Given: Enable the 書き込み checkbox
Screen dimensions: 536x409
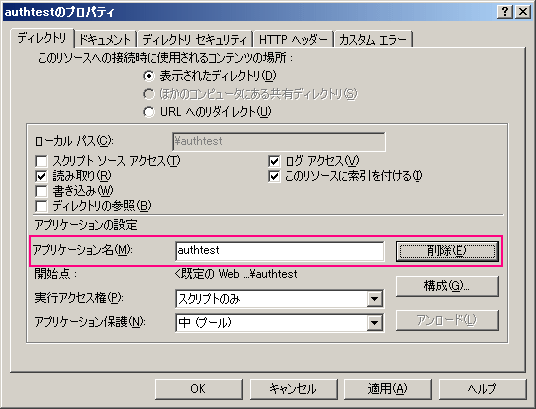Looking at the screenshot, I should point(41,191).
